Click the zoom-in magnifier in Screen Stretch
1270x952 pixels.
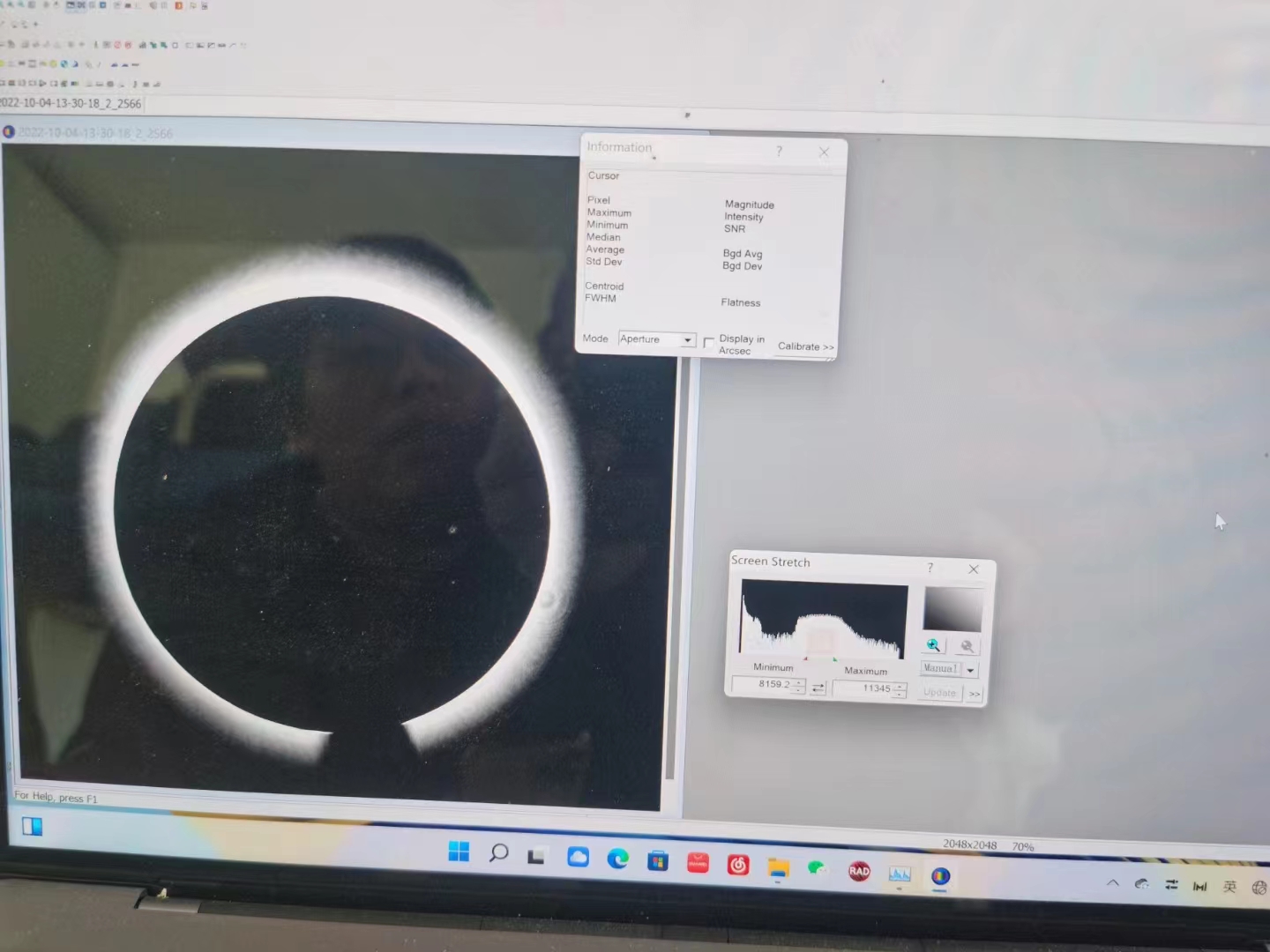click(933, 645)
